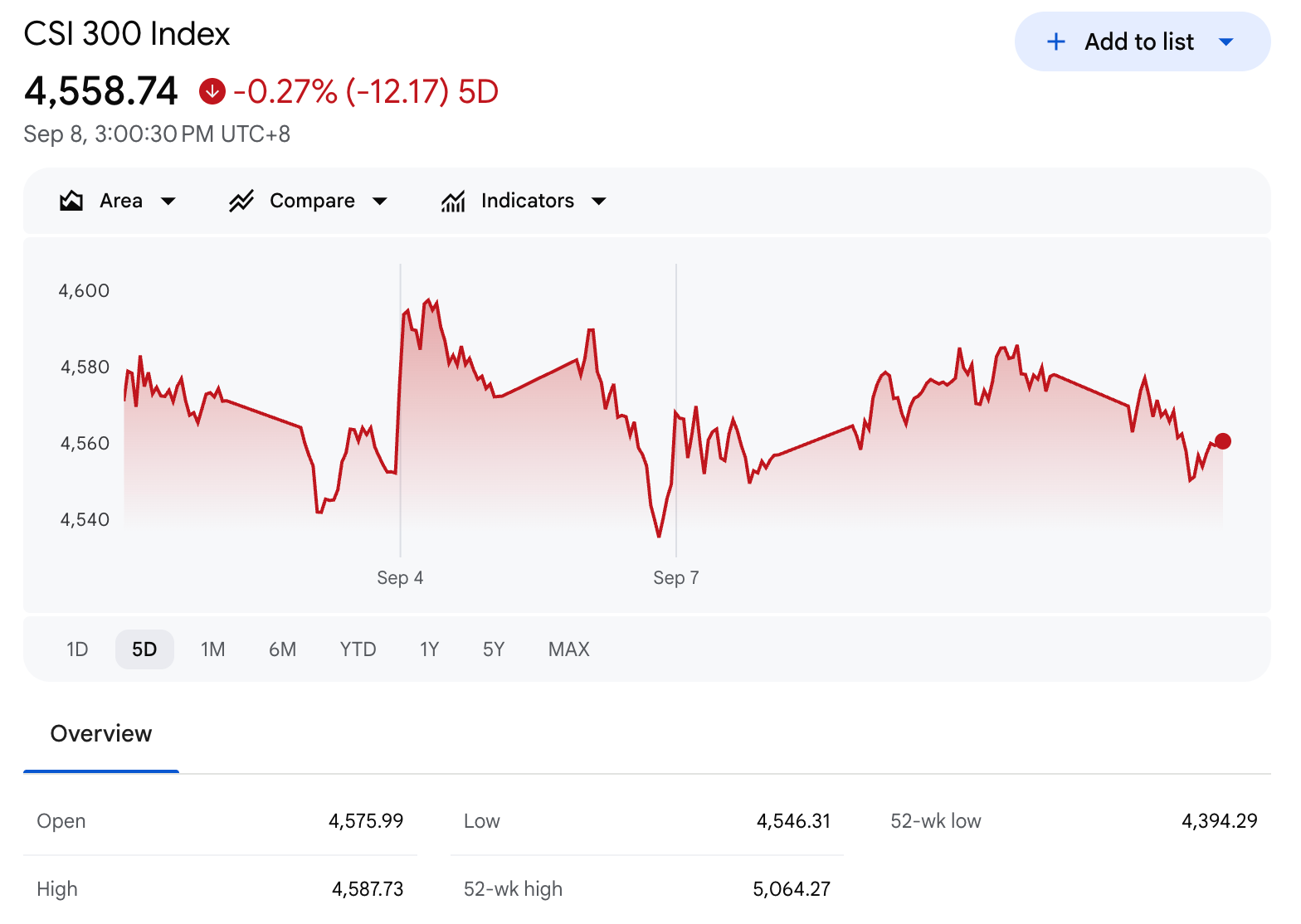Show the YTD range
This screenshot has height=924, width=1301.
click(x=358, y=649)
